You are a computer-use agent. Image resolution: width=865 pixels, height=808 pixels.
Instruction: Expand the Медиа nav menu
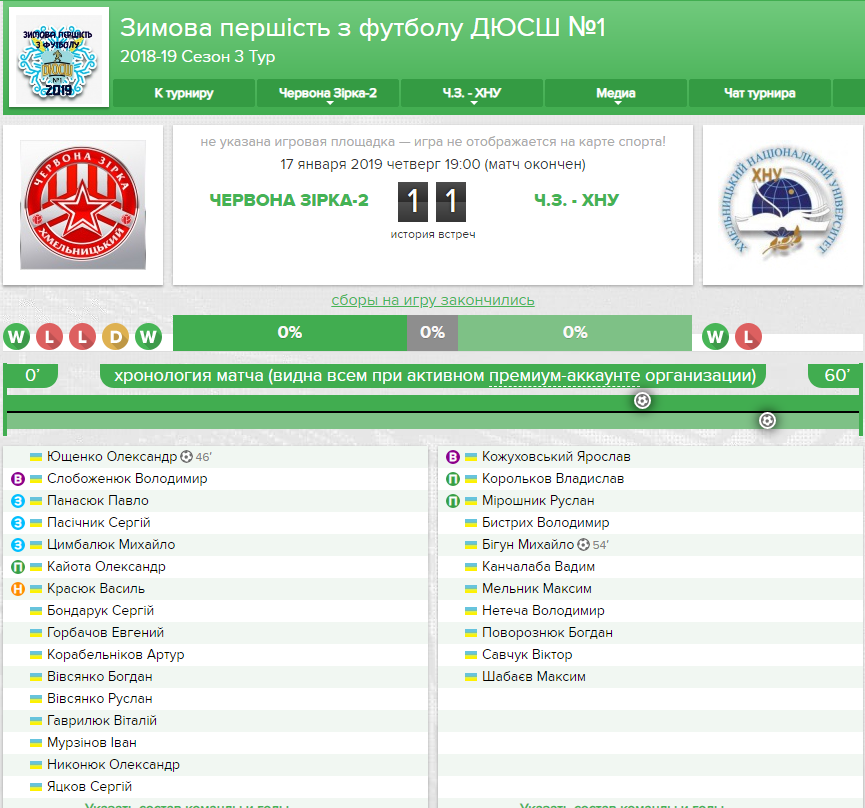coord(616,93)
